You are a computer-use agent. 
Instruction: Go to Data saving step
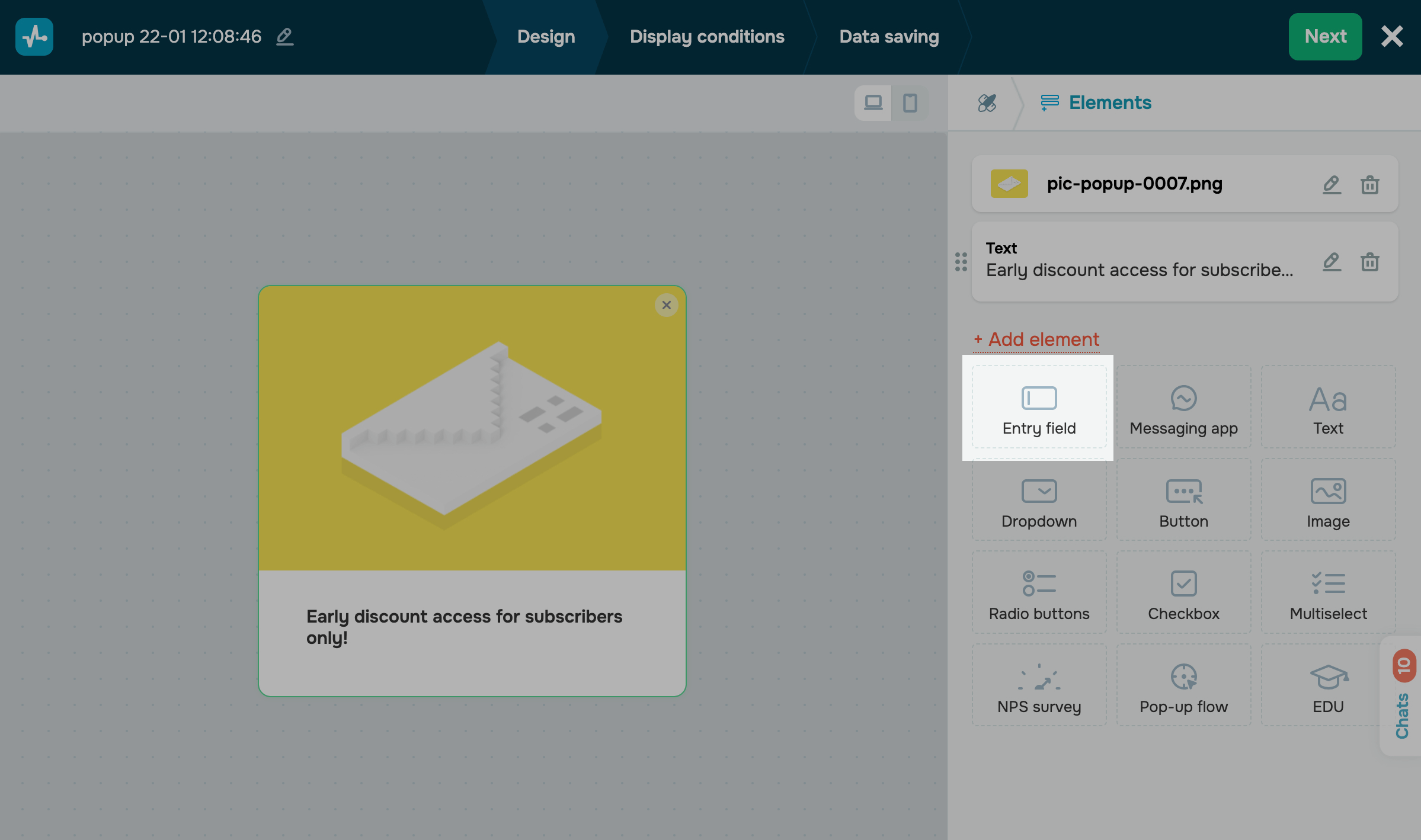[889, 37]
